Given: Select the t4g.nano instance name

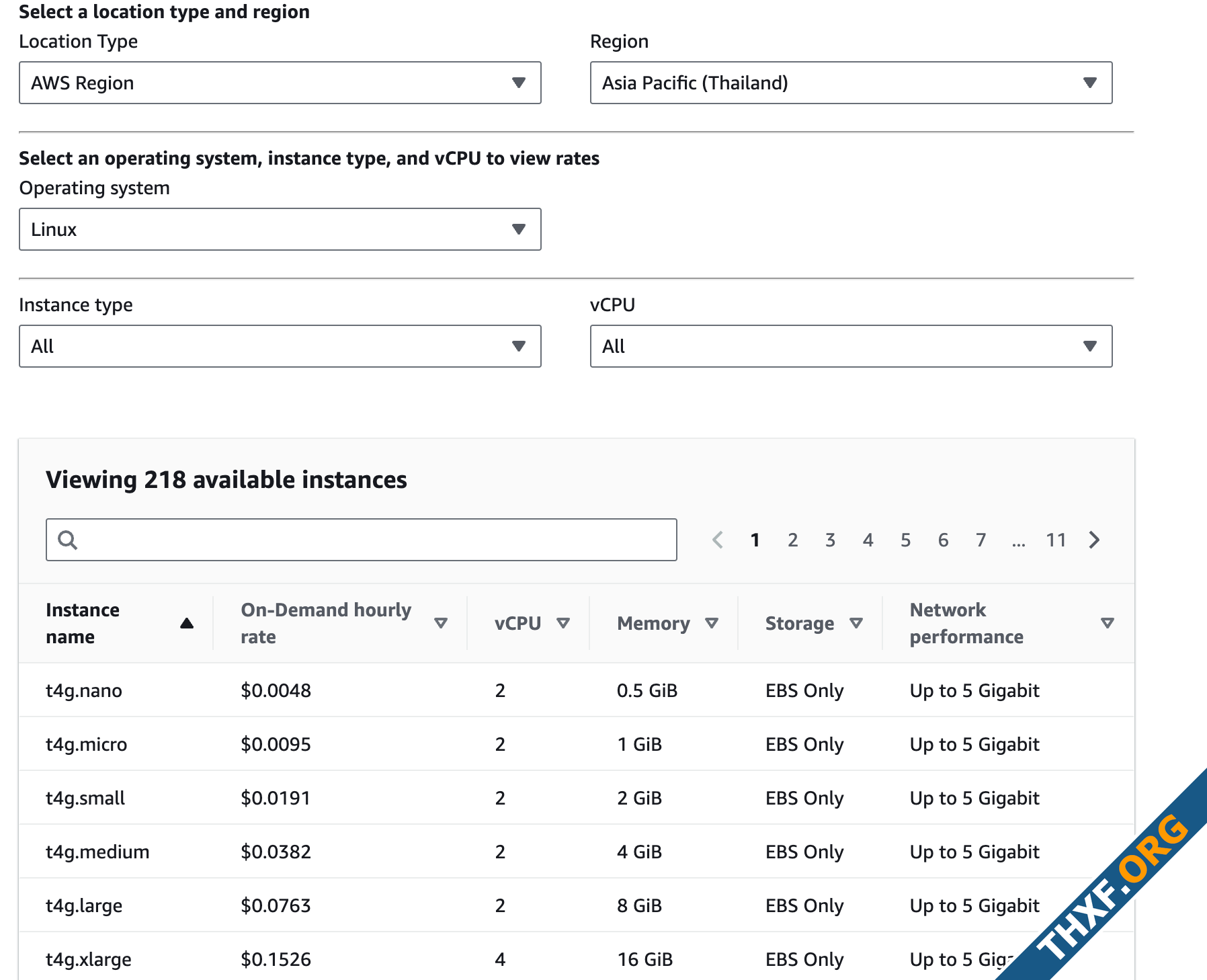Looking at the screenshot, I should [84, 690].
